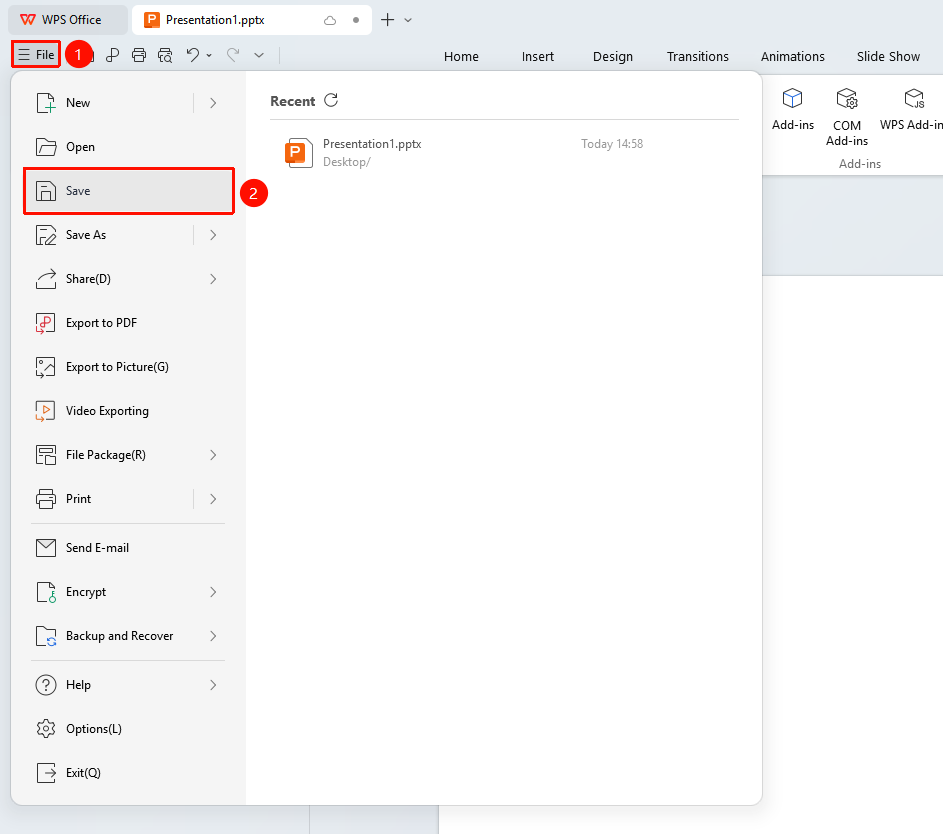Viewport: 943px width, 834px height.
Task: Click the Refresh icon beside Recent
Action: tap(331, 100)
